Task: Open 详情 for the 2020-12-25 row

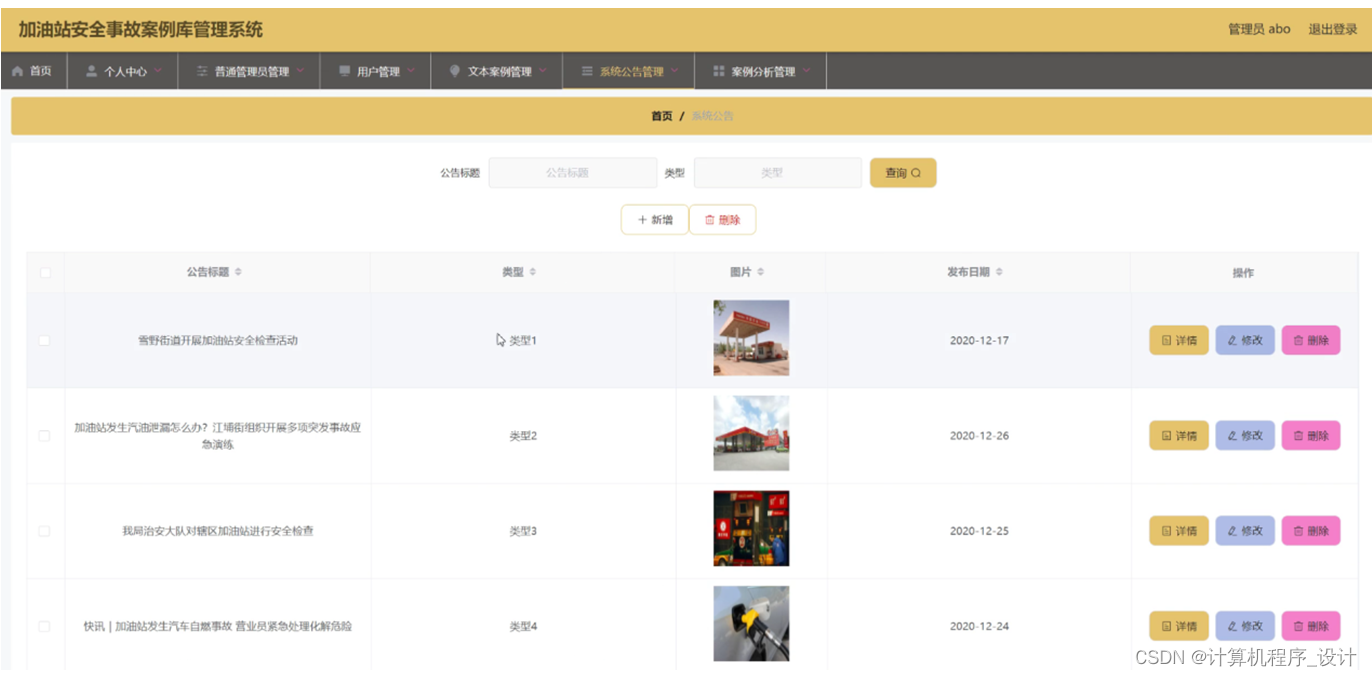Action: 1179,531
